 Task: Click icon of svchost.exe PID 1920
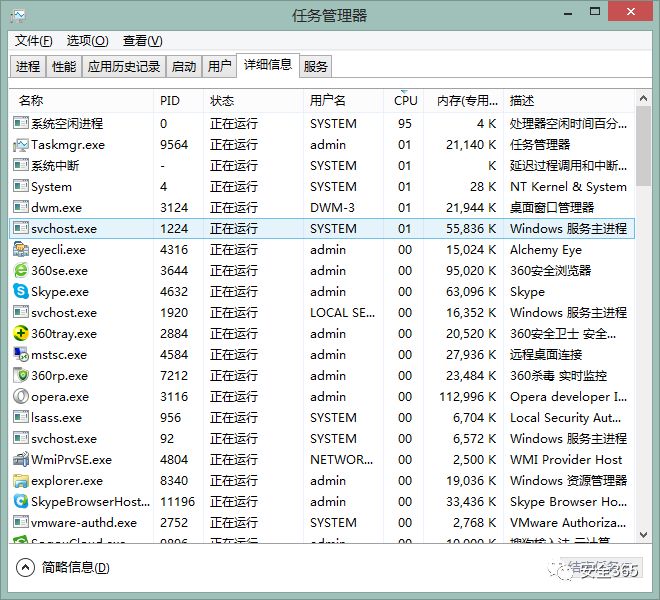point(21,312)
